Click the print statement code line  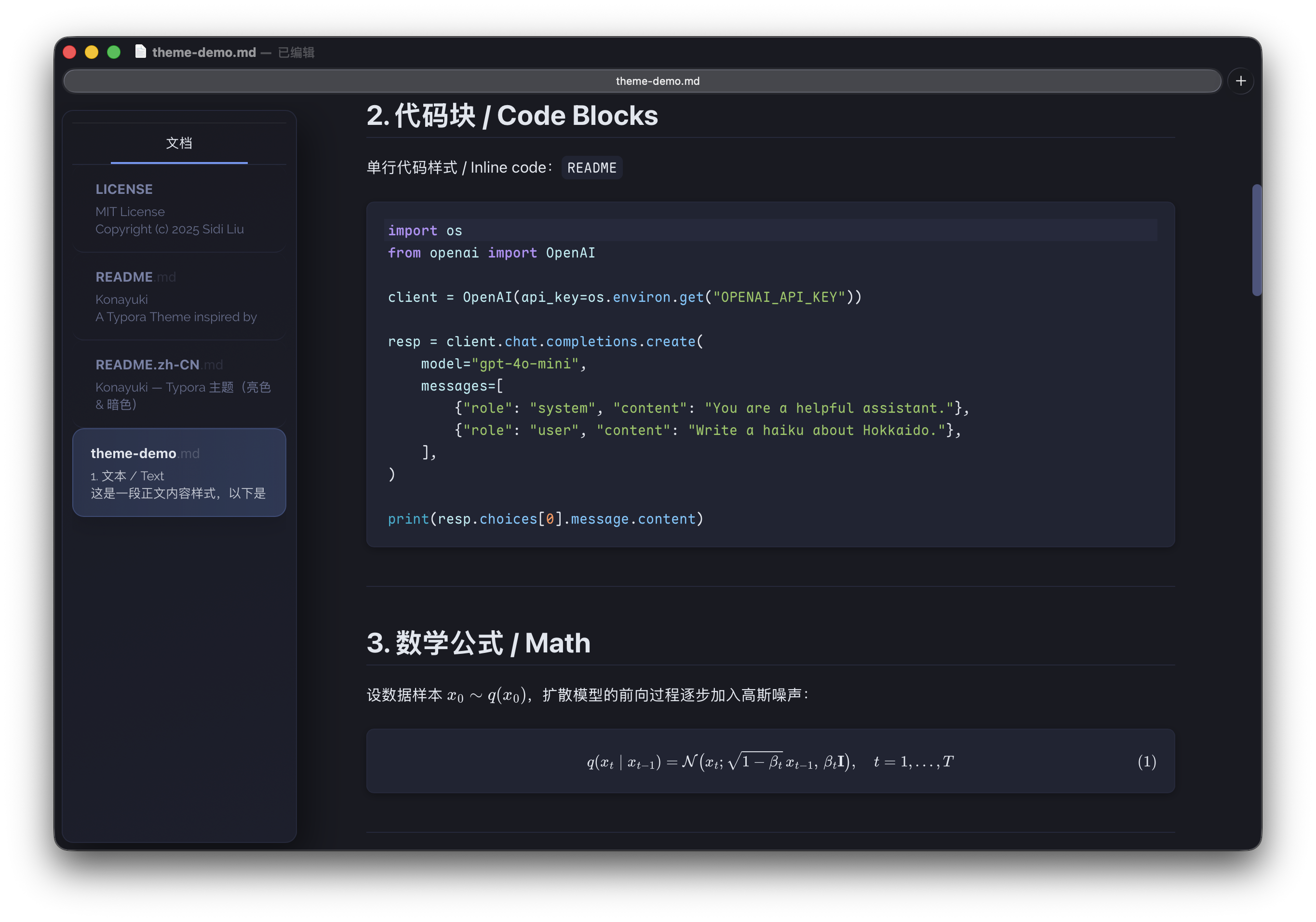point(545,519)
